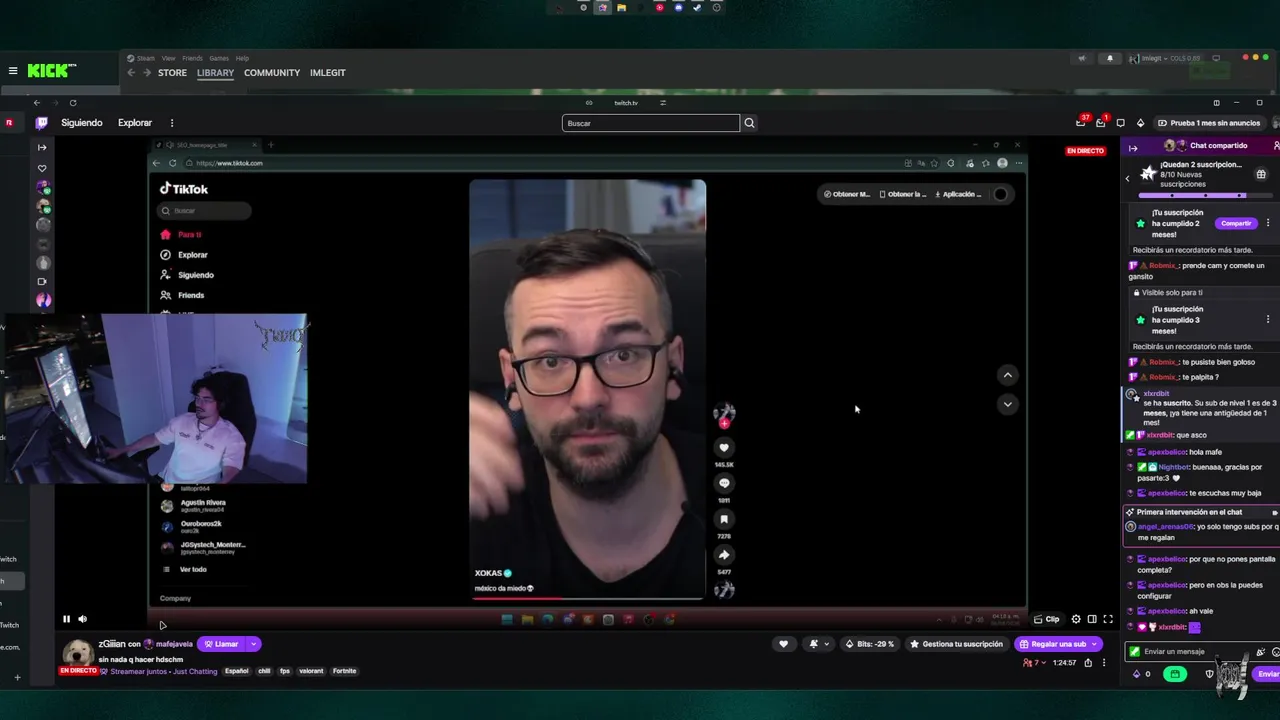Click Regalar una sub button

click(1058, 644)
